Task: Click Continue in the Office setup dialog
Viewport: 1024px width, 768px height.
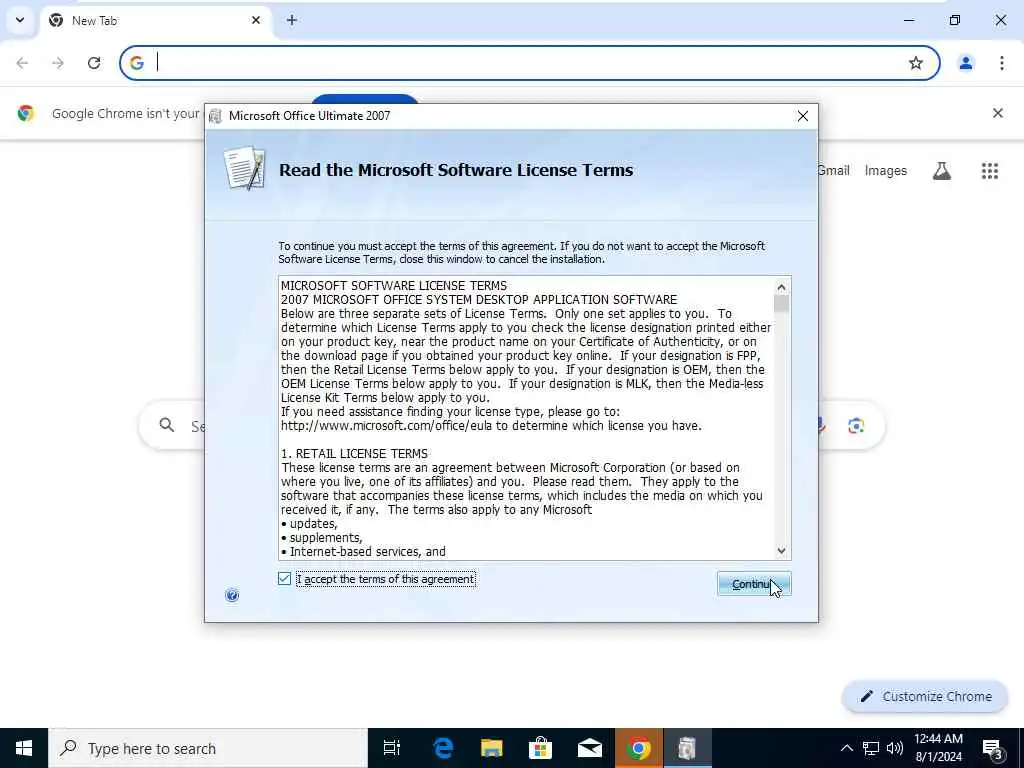Action: coord(754,584)
